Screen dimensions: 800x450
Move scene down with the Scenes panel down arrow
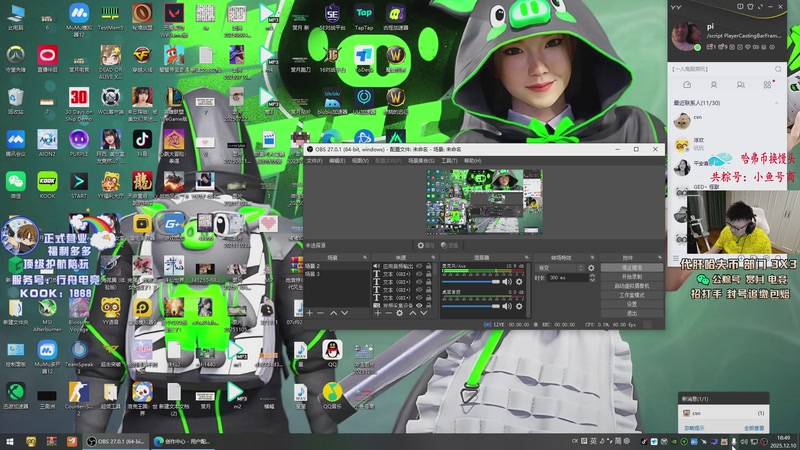(x=344, y=313)
